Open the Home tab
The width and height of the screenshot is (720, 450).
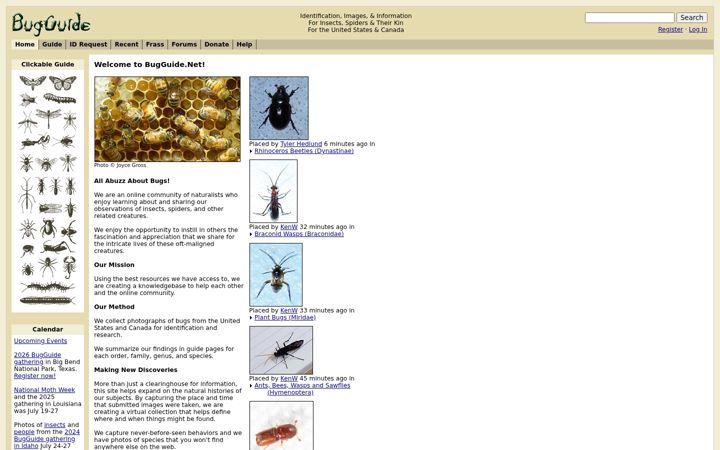coord(25,45)
